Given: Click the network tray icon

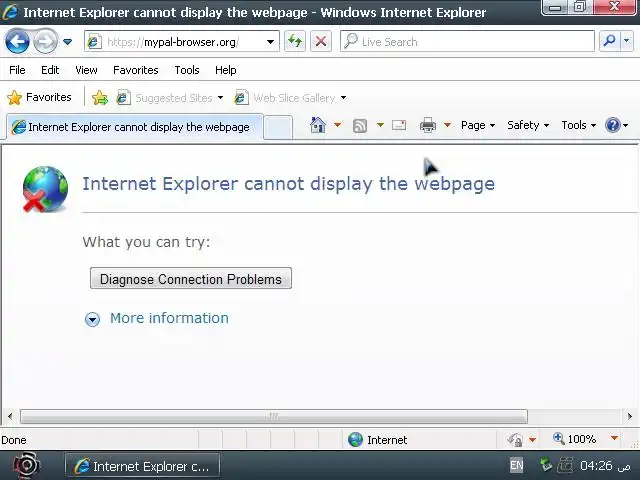Looking at the screenshot, I should pos(546,465).
